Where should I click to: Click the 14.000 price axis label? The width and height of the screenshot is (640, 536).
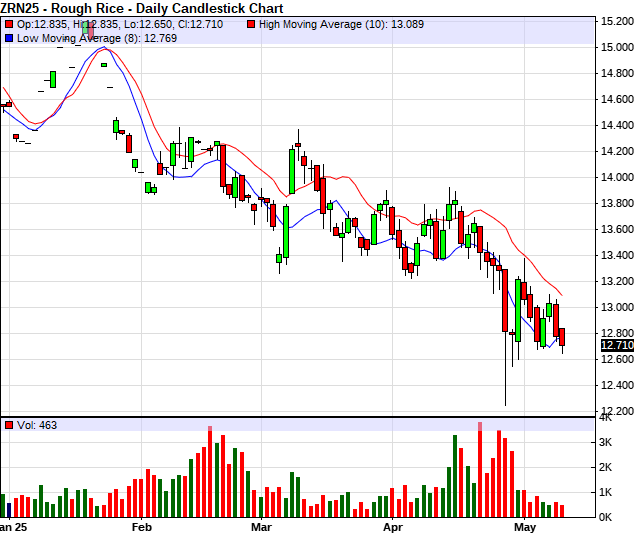click(x=617, y=177)
